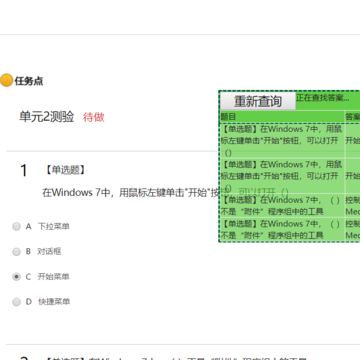Click the 重新查询 button
Image resolution: width=360 pixels, height=360 pixels.
pos(258,101)
